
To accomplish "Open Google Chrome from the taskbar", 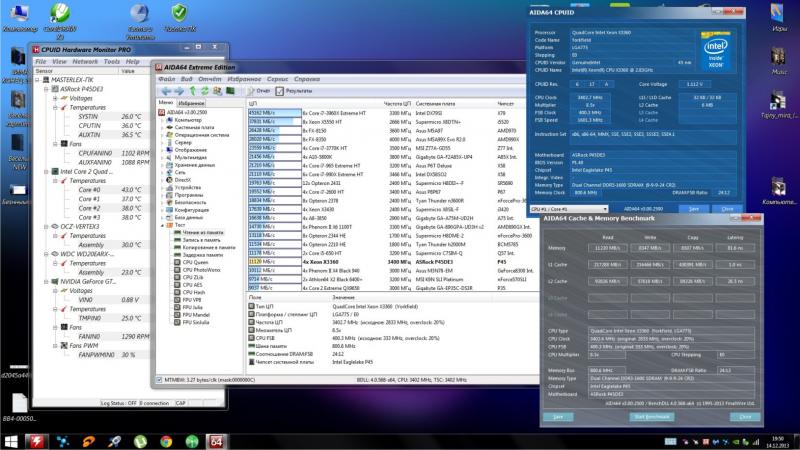I will [x=166, y=441].
